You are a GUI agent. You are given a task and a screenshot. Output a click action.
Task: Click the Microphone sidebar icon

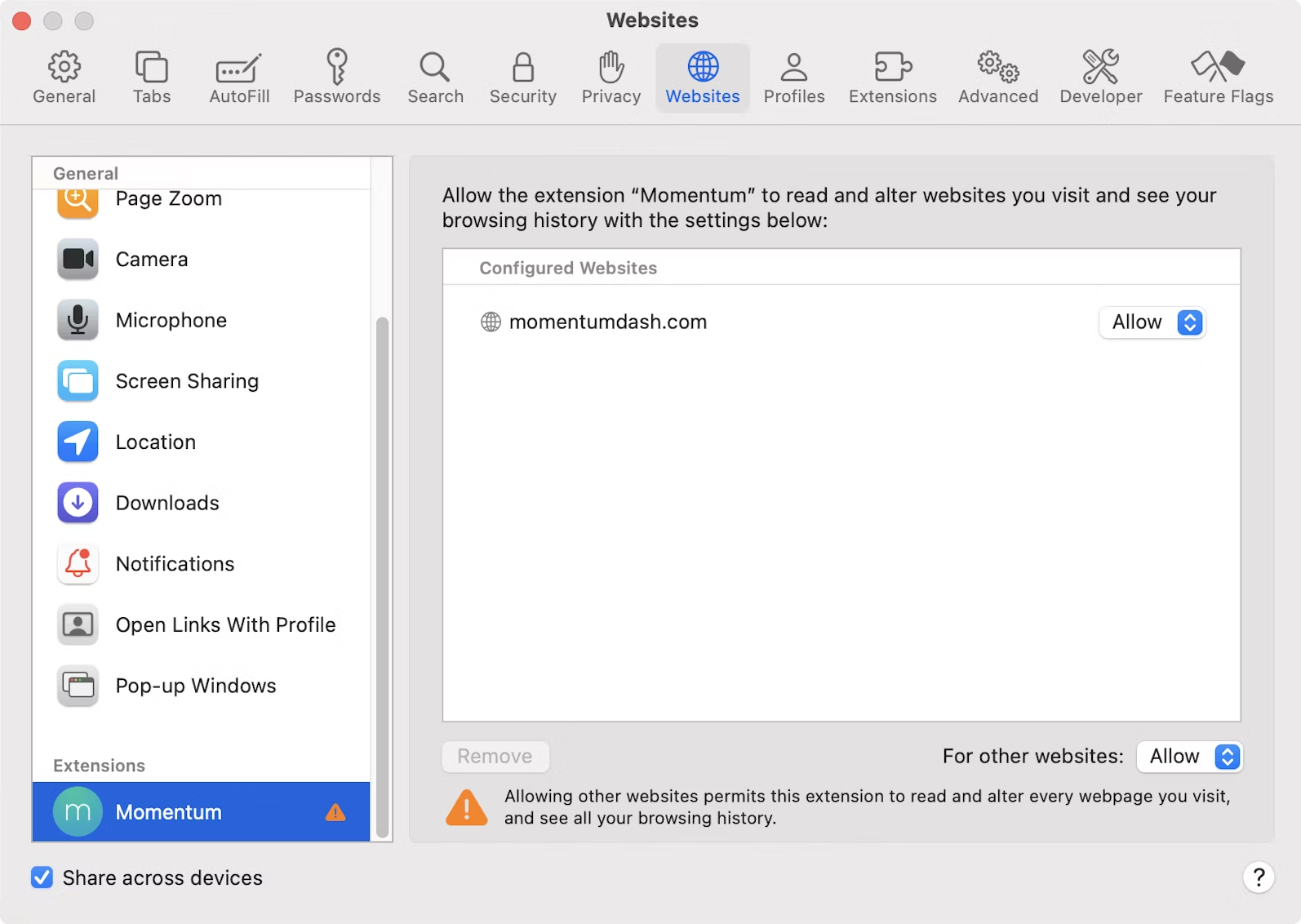point(78,320)
